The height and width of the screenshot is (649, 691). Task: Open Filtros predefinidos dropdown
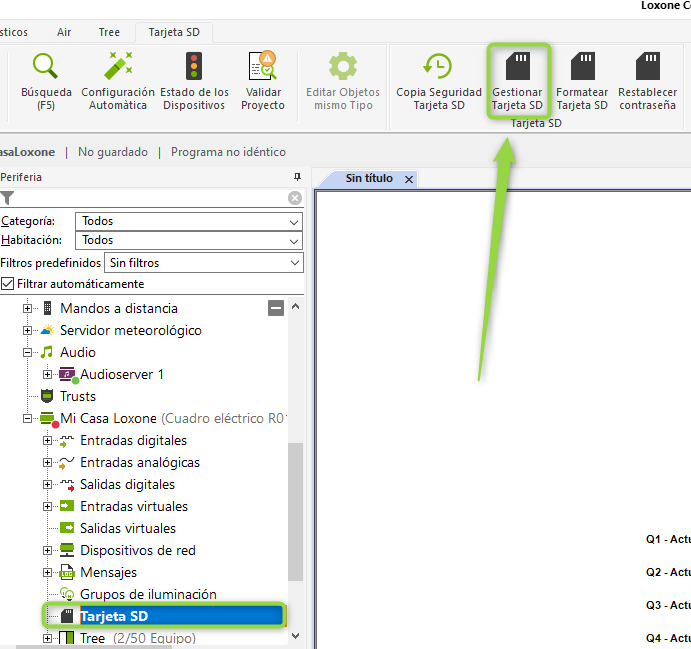pyautogui.click(x=204, y=263)
